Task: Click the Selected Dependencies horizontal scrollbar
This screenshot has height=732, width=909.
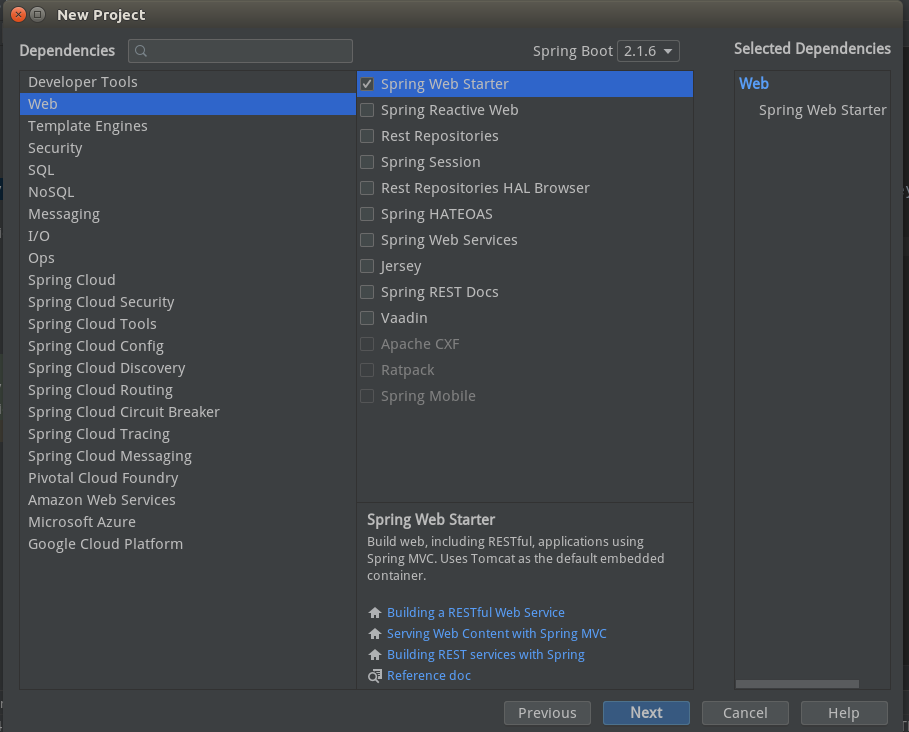Action: coord(797,684)
